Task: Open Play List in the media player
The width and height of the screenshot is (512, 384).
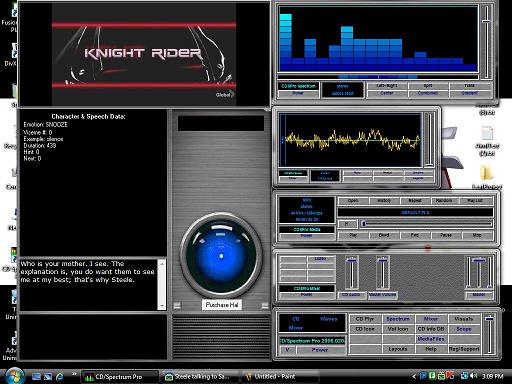Action: (x=475, y=200)
